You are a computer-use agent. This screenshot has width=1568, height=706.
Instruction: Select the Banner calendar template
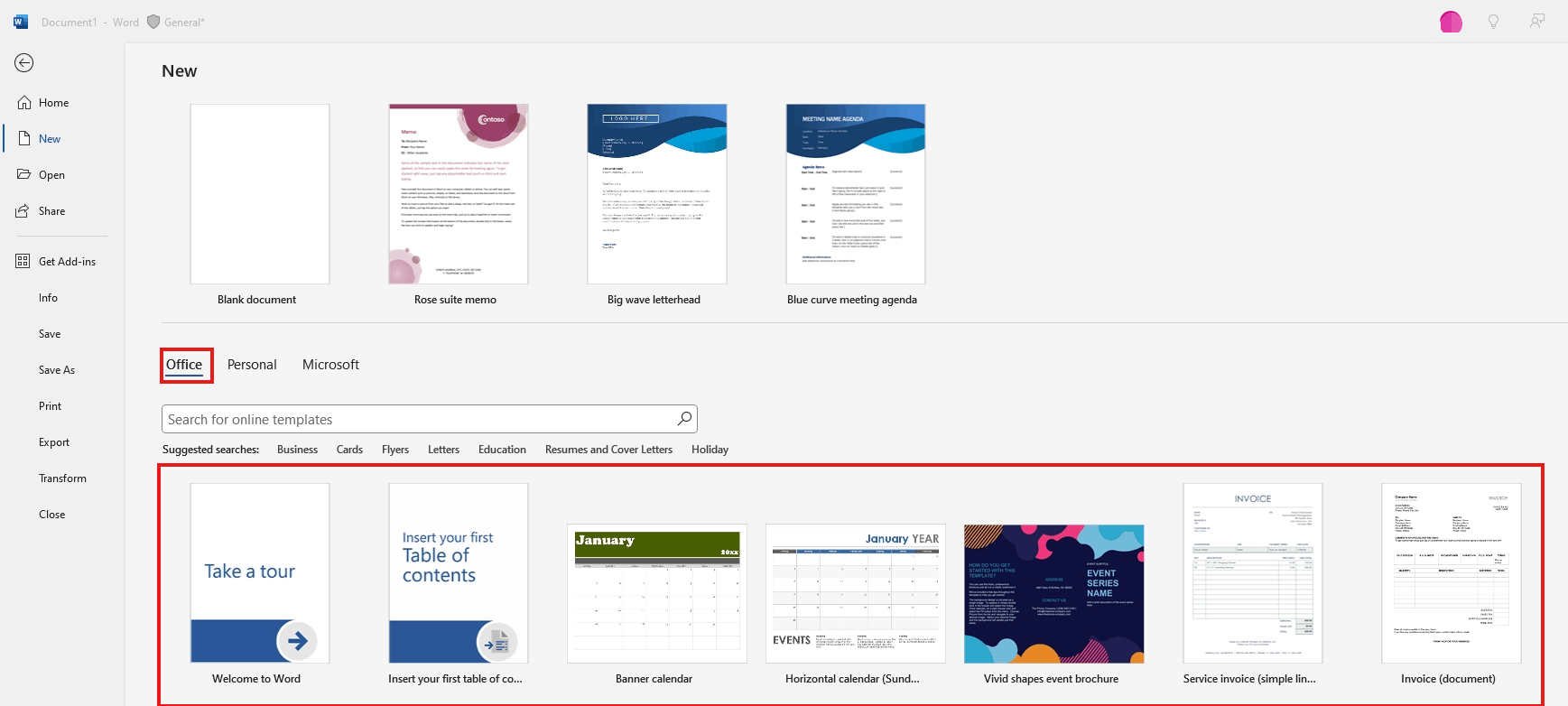657,594
